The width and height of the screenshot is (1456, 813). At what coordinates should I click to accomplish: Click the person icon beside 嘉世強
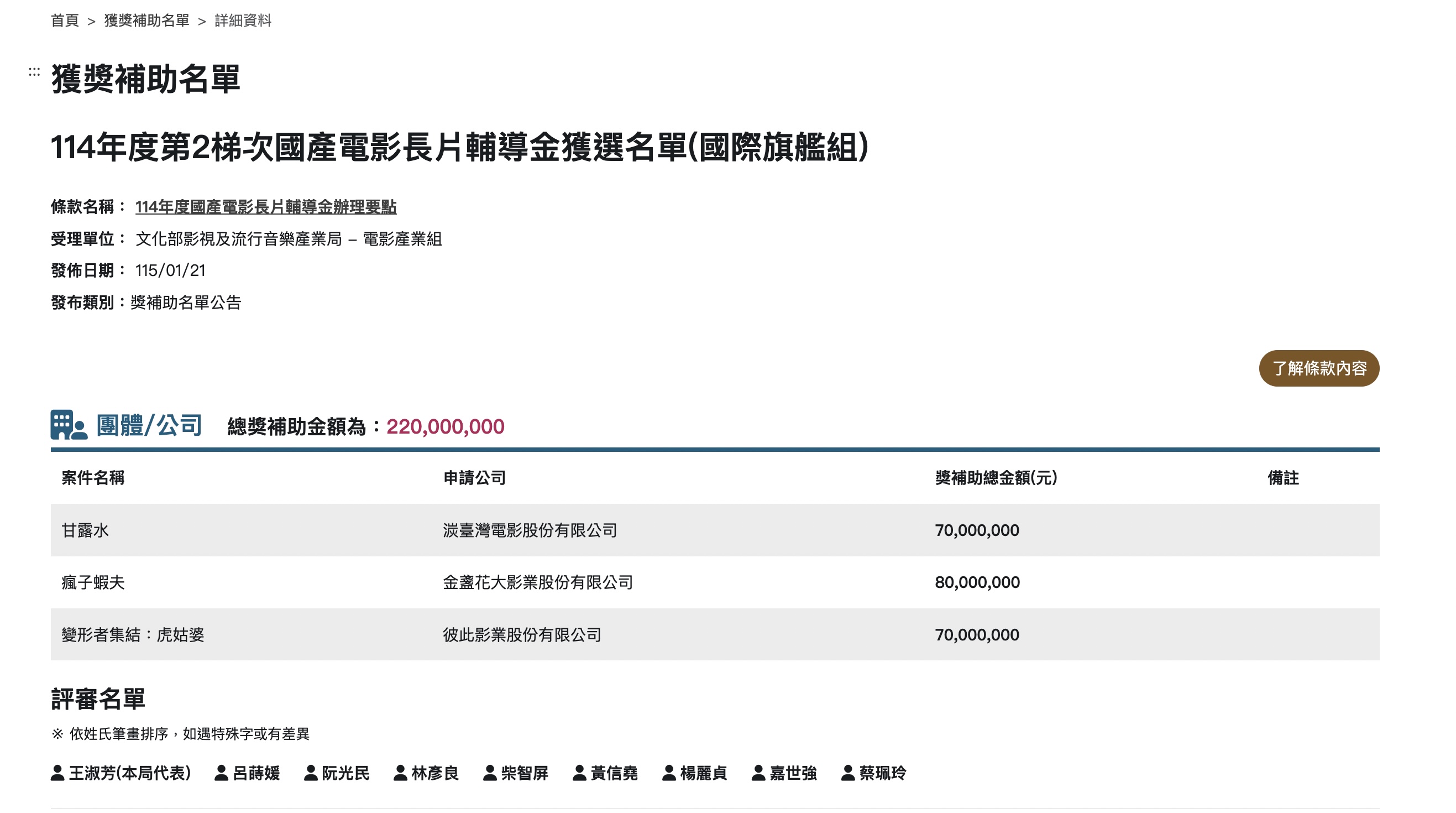758,773
